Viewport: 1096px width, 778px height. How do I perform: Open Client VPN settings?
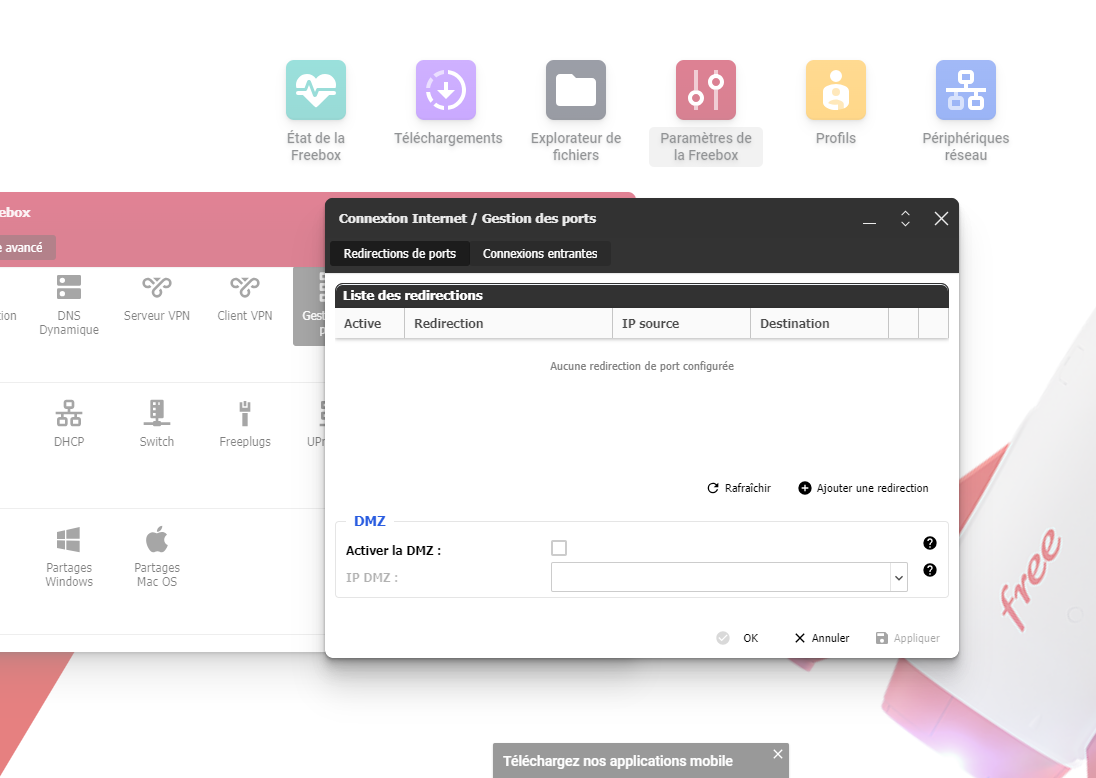(x=245, y=298)
